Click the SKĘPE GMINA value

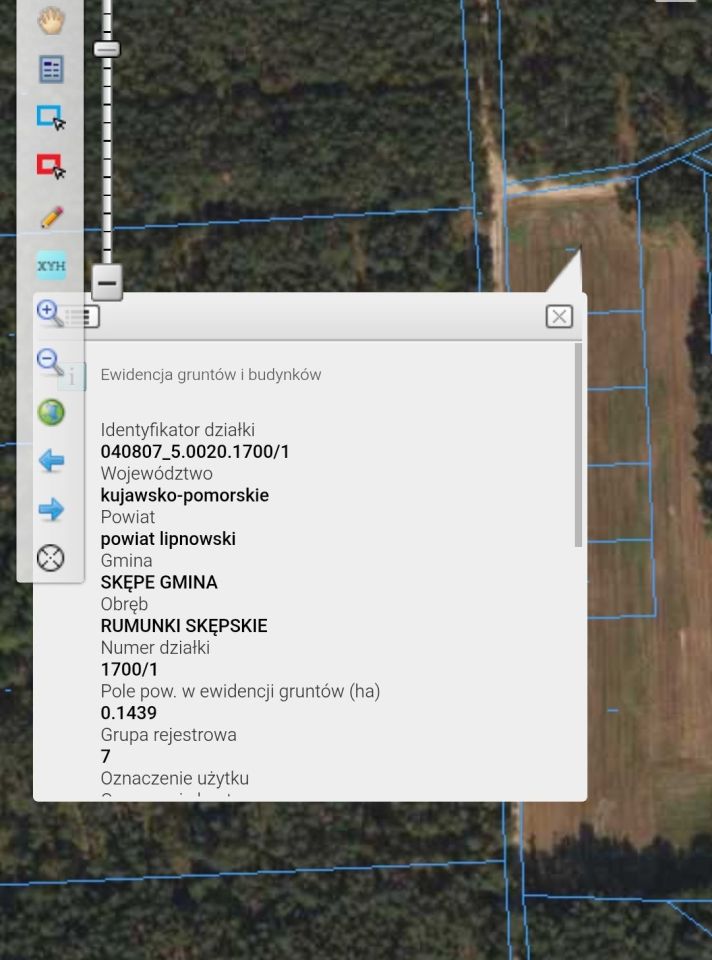click(159, 582)
